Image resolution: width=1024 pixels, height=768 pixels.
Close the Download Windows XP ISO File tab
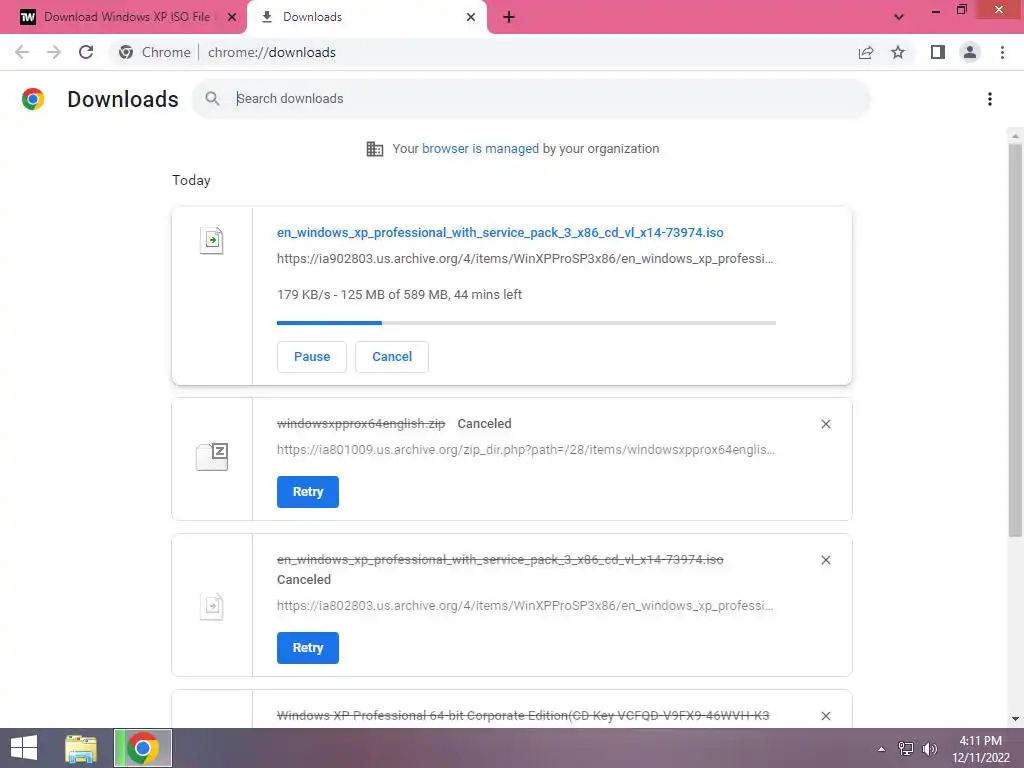232,17
